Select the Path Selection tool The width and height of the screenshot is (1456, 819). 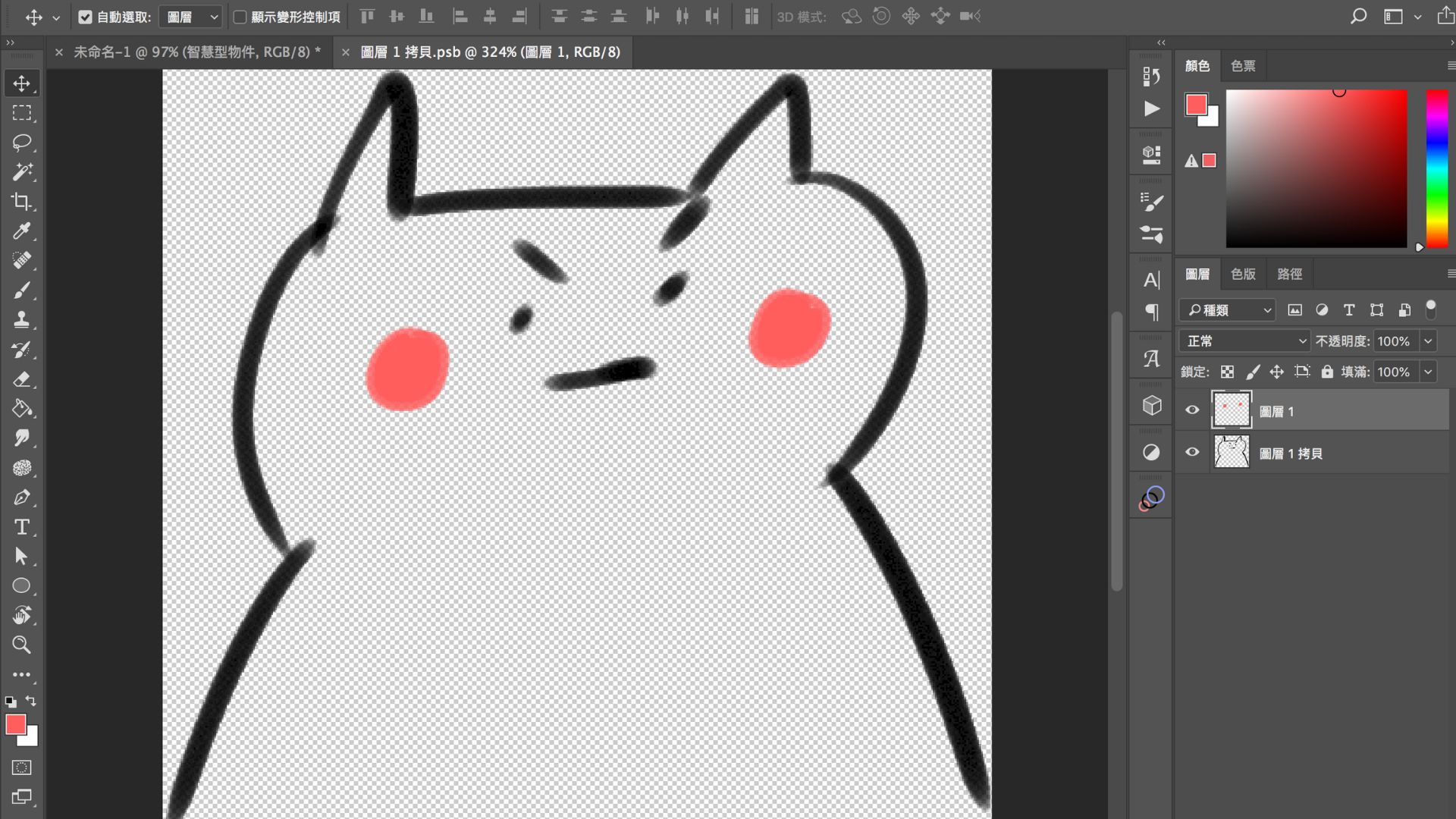pyautogui.click(x=21, y=557)
